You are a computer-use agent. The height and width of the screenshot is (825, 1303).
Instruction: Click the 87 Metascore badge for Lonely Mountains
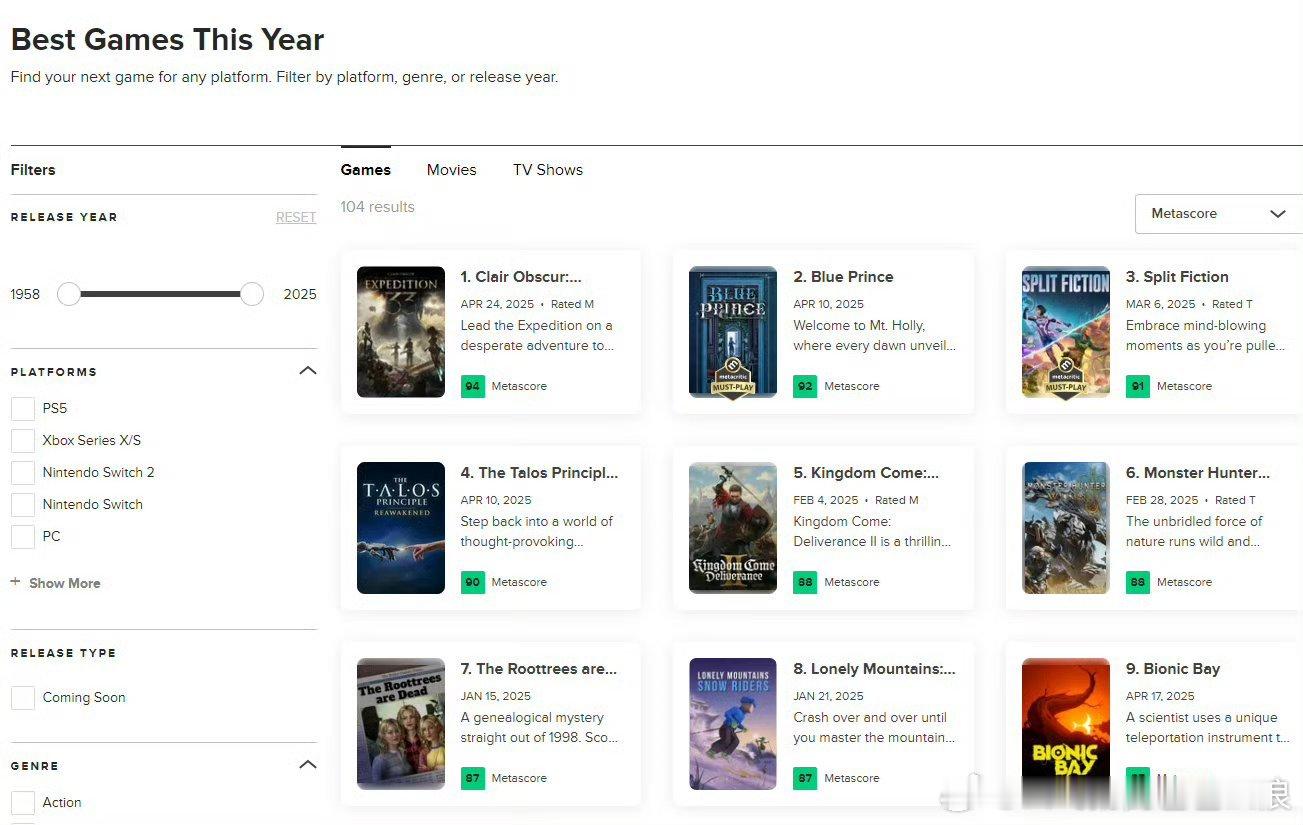pos(805,778)
